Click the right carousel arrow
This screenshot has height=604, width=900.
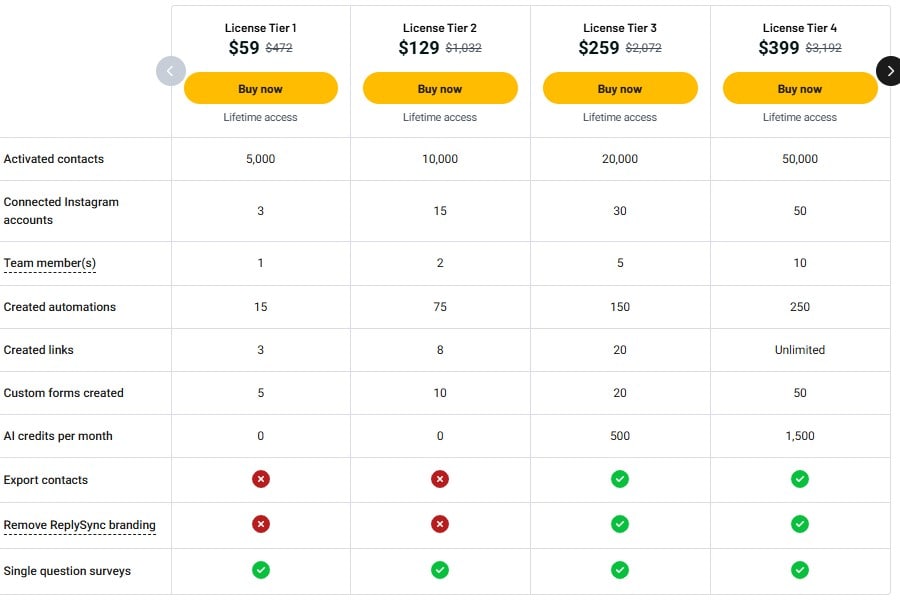click(x=889, y=71)
